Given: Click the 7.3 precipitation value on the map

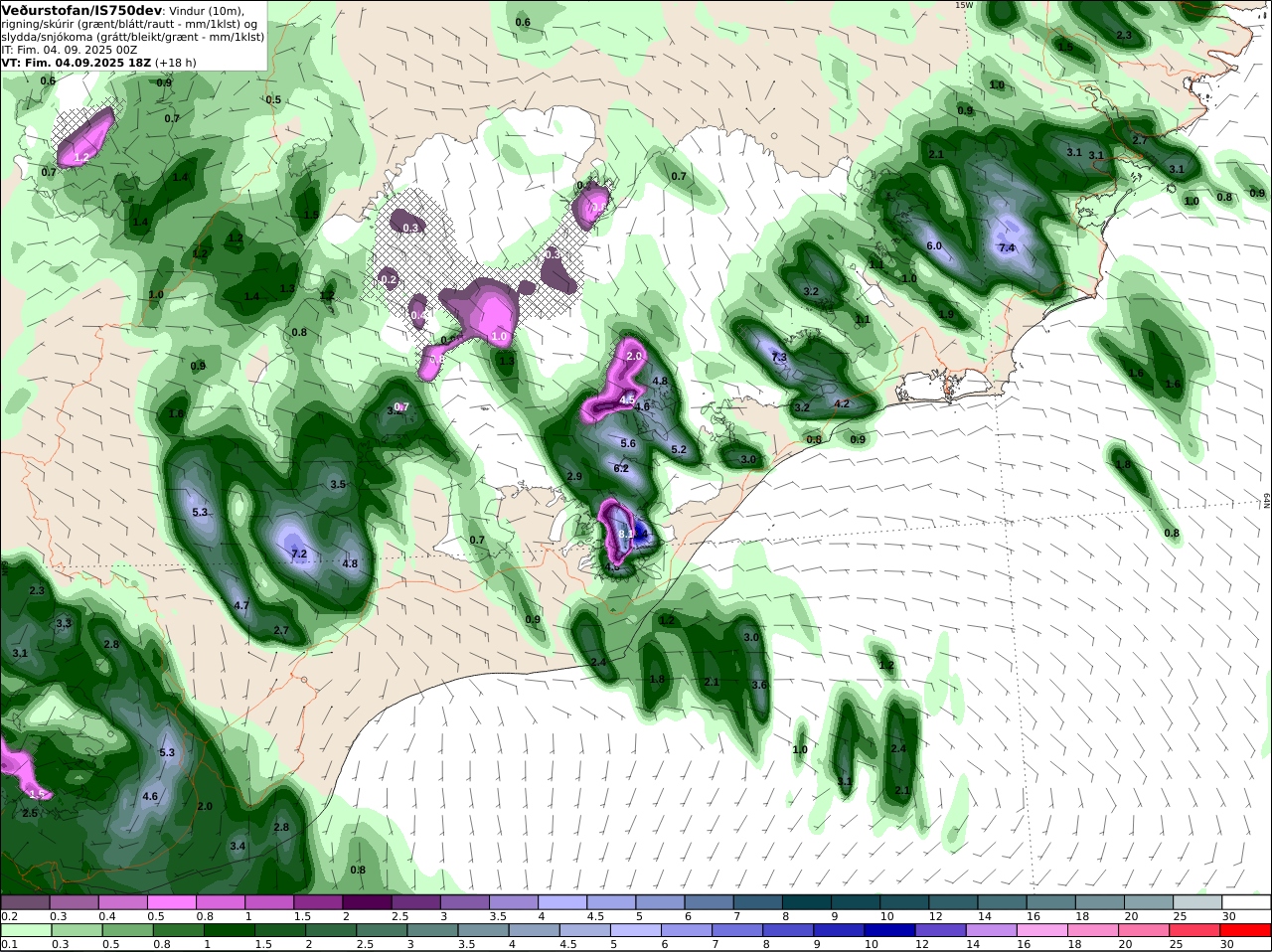Looking at the screenshot, I should [x=779, y=357].
